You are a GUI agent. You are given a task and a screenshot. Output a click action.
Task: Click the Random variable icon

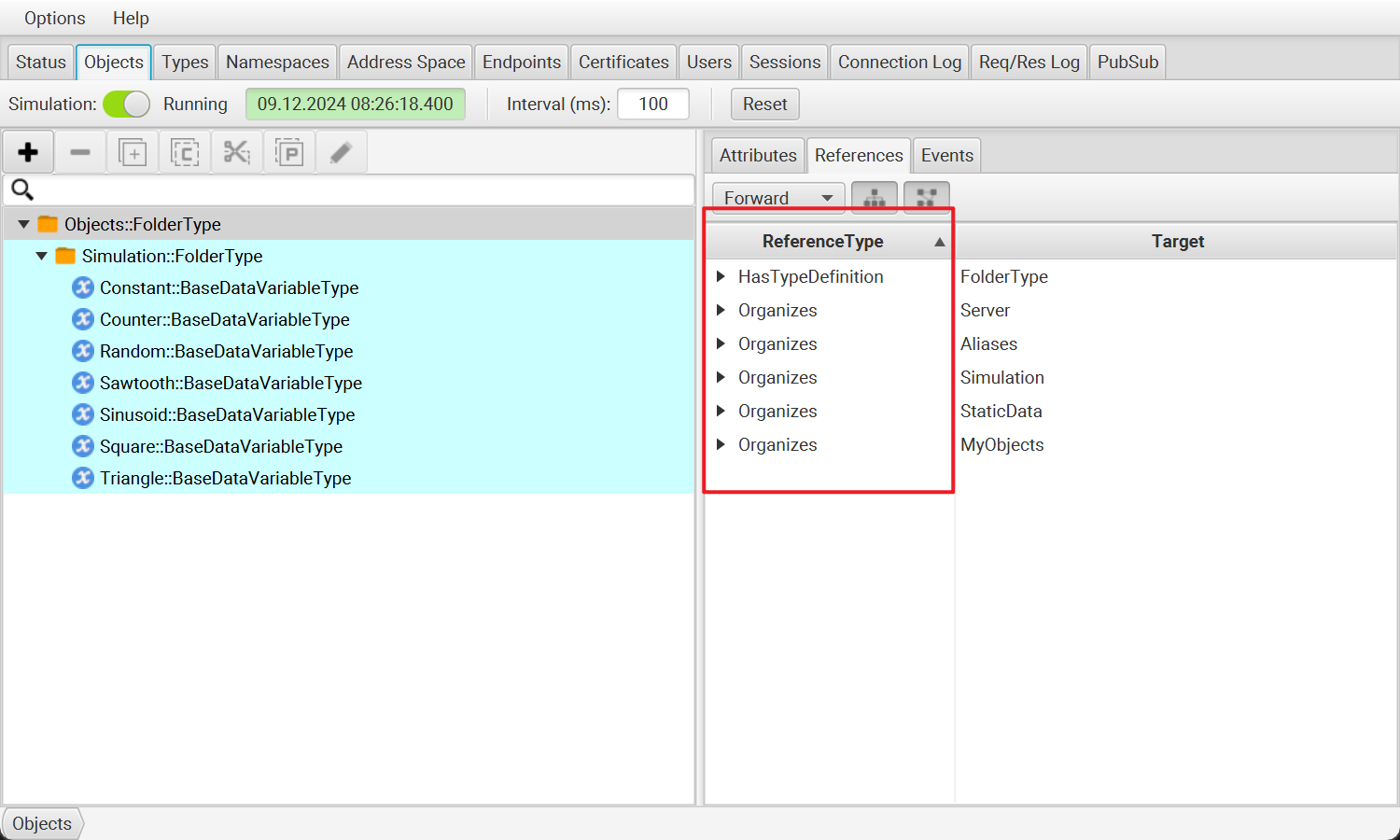pos(83,351)
